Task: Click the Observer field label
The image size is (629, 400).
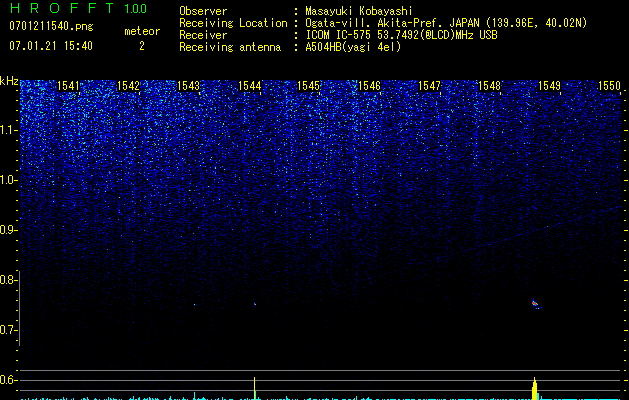Action: tap(203, 11)
